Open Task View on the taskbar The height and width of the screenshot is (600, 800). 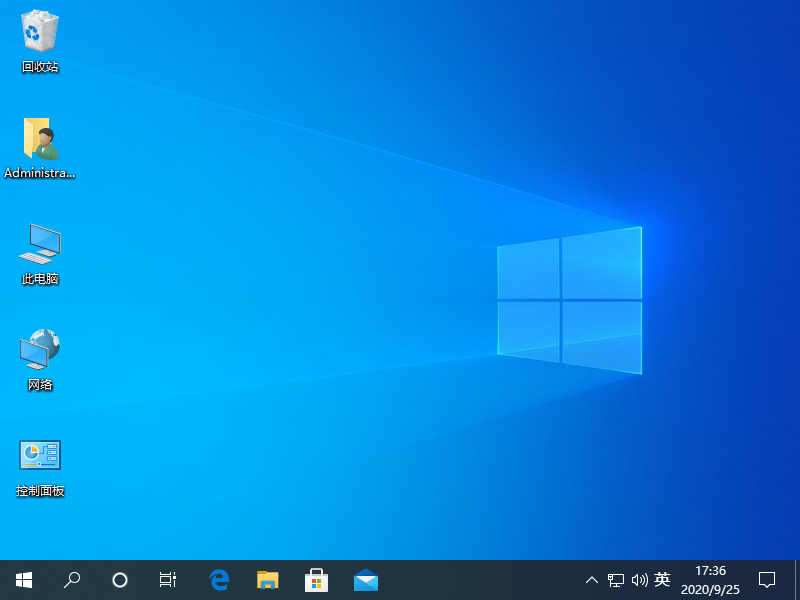coord(168,579)
